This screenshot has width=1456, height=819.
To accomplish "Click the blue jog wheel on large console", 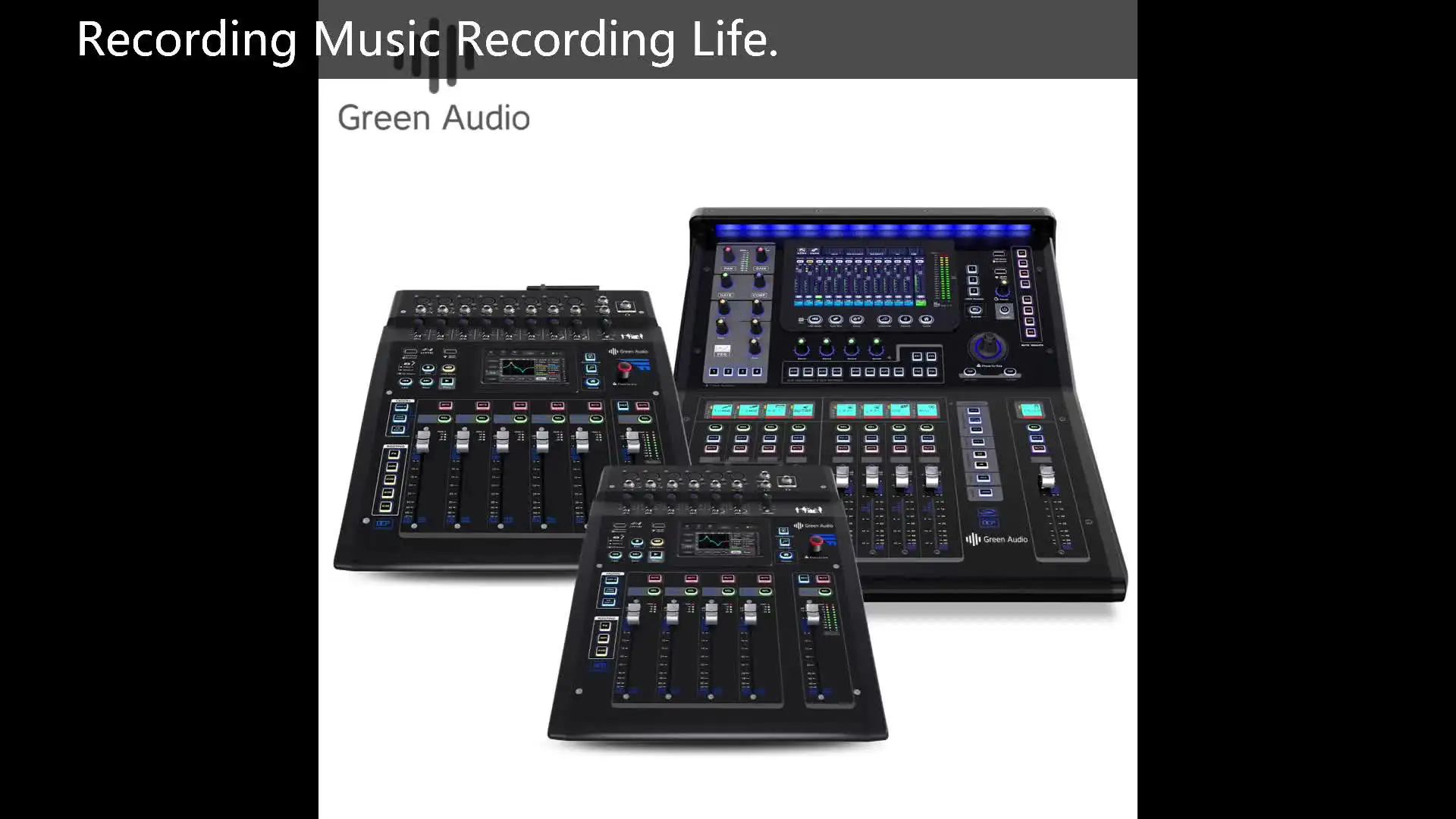I will point(988,347).
